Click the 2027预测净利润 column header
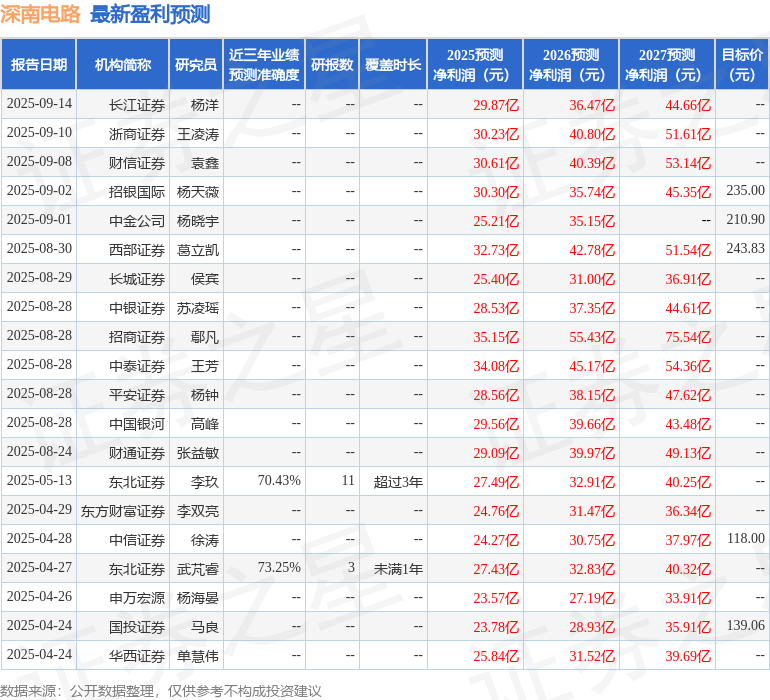770x700 pixels. (x=667, y=65)
